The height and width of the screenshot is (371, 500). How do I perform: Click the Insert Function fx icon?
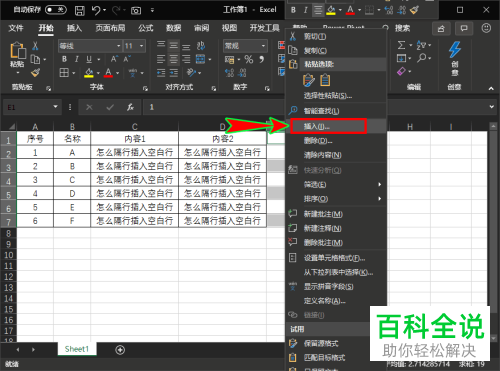click(x=130, y=107)
